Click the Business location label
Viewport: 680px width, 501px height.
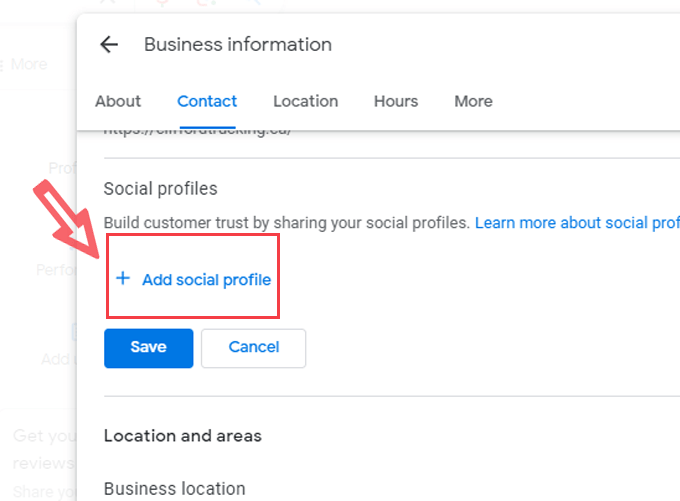[x=174, y=489]
